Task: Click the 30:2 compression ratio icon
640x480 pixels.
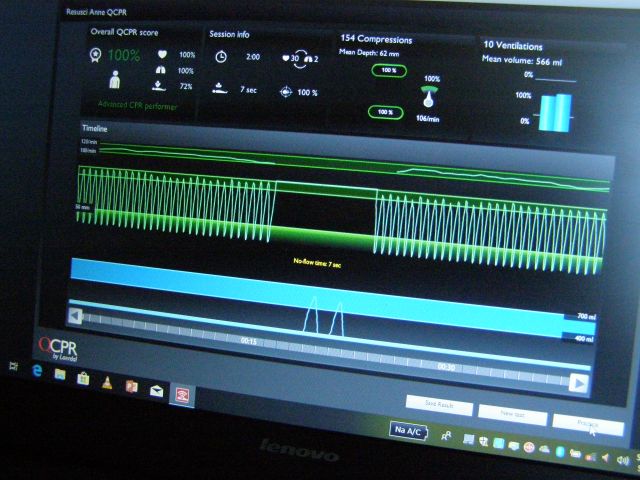Action: (300, 58)
